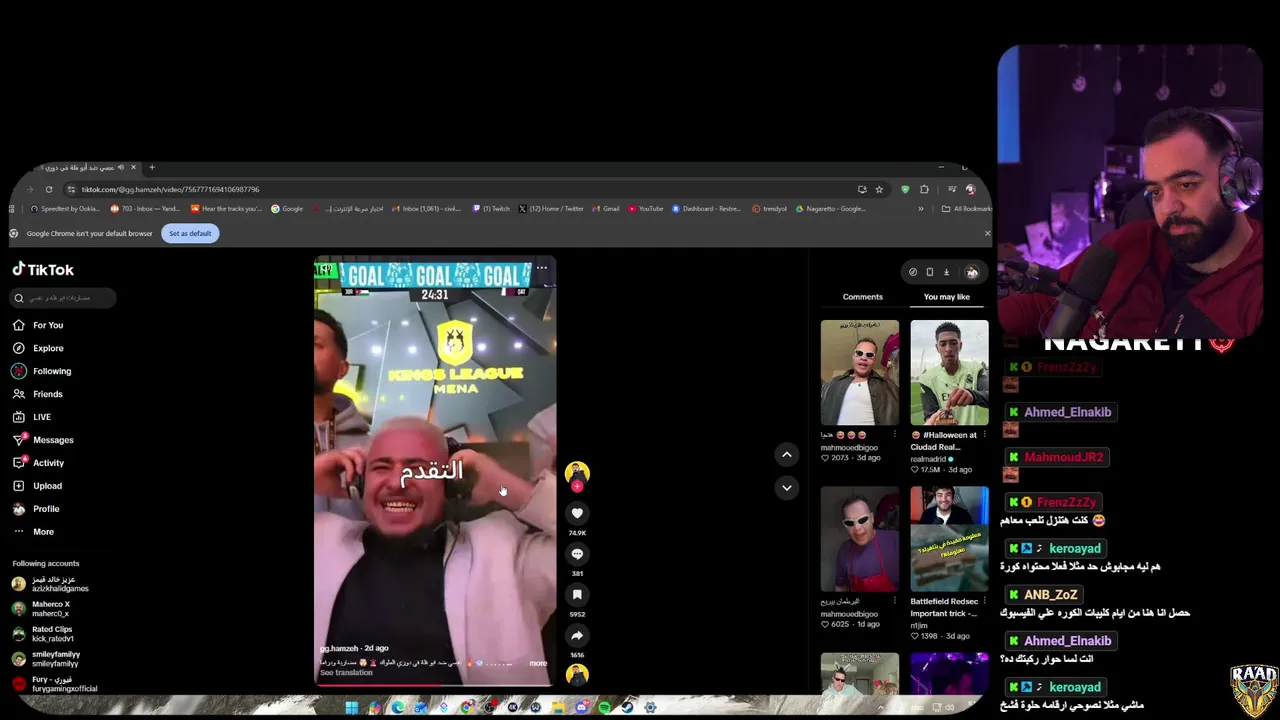
Task: Open the Friends section
Action: point(38,394)
